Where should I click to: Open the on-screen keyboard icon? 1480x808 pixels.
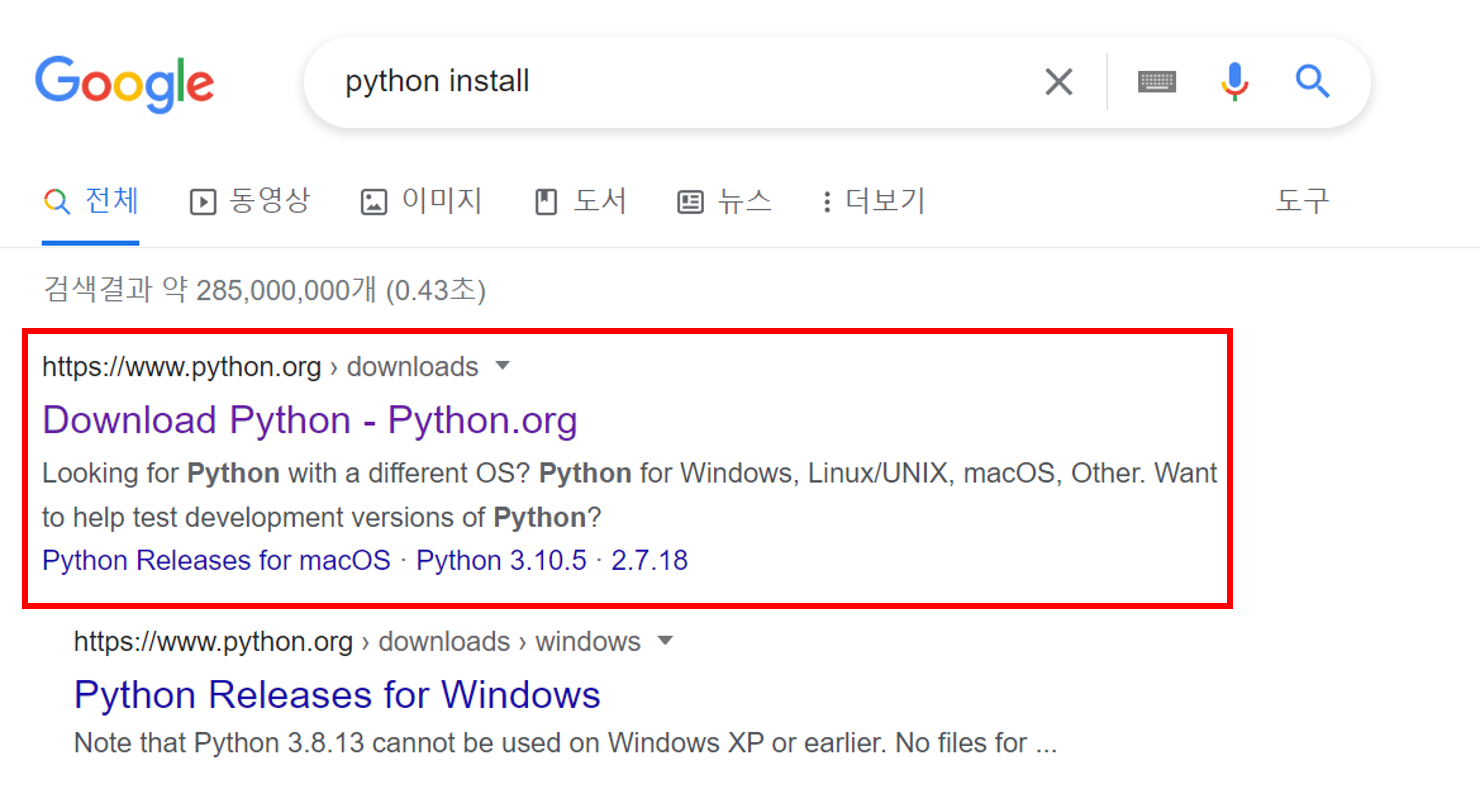(x=1157, y=82)
